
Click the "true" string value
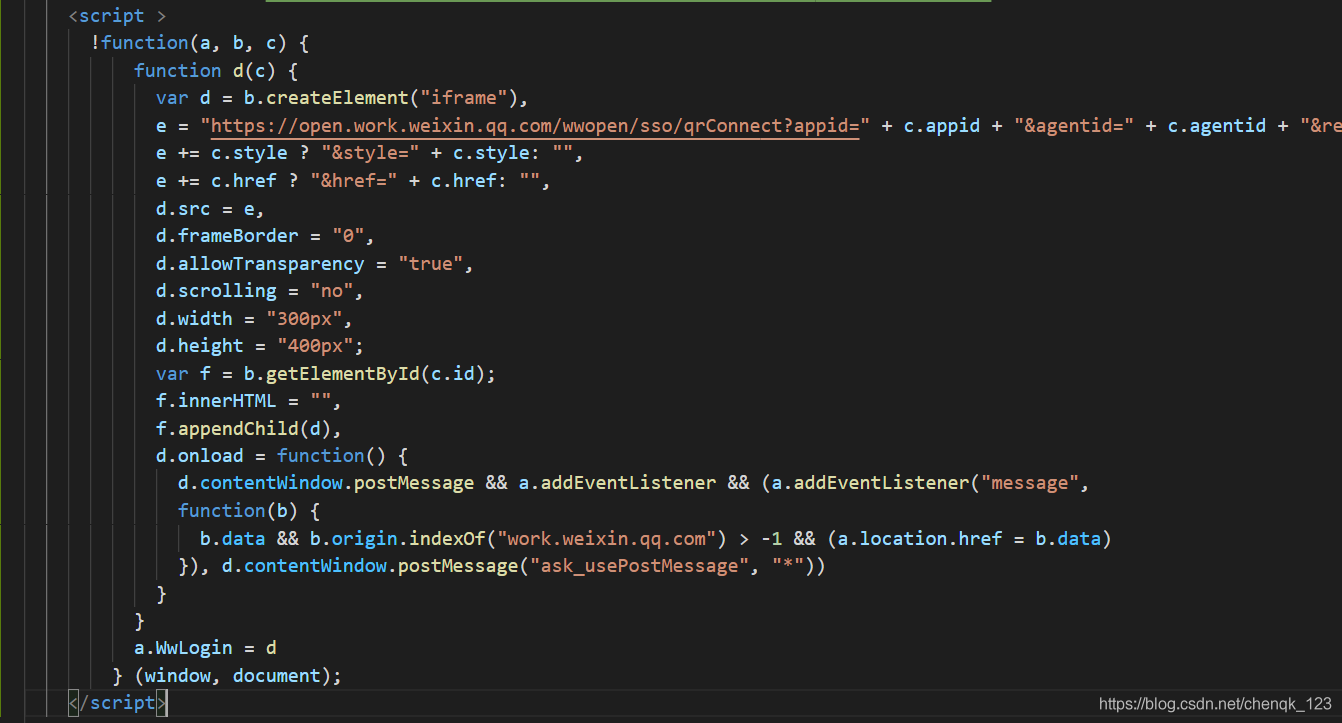[x=431, y=264]
